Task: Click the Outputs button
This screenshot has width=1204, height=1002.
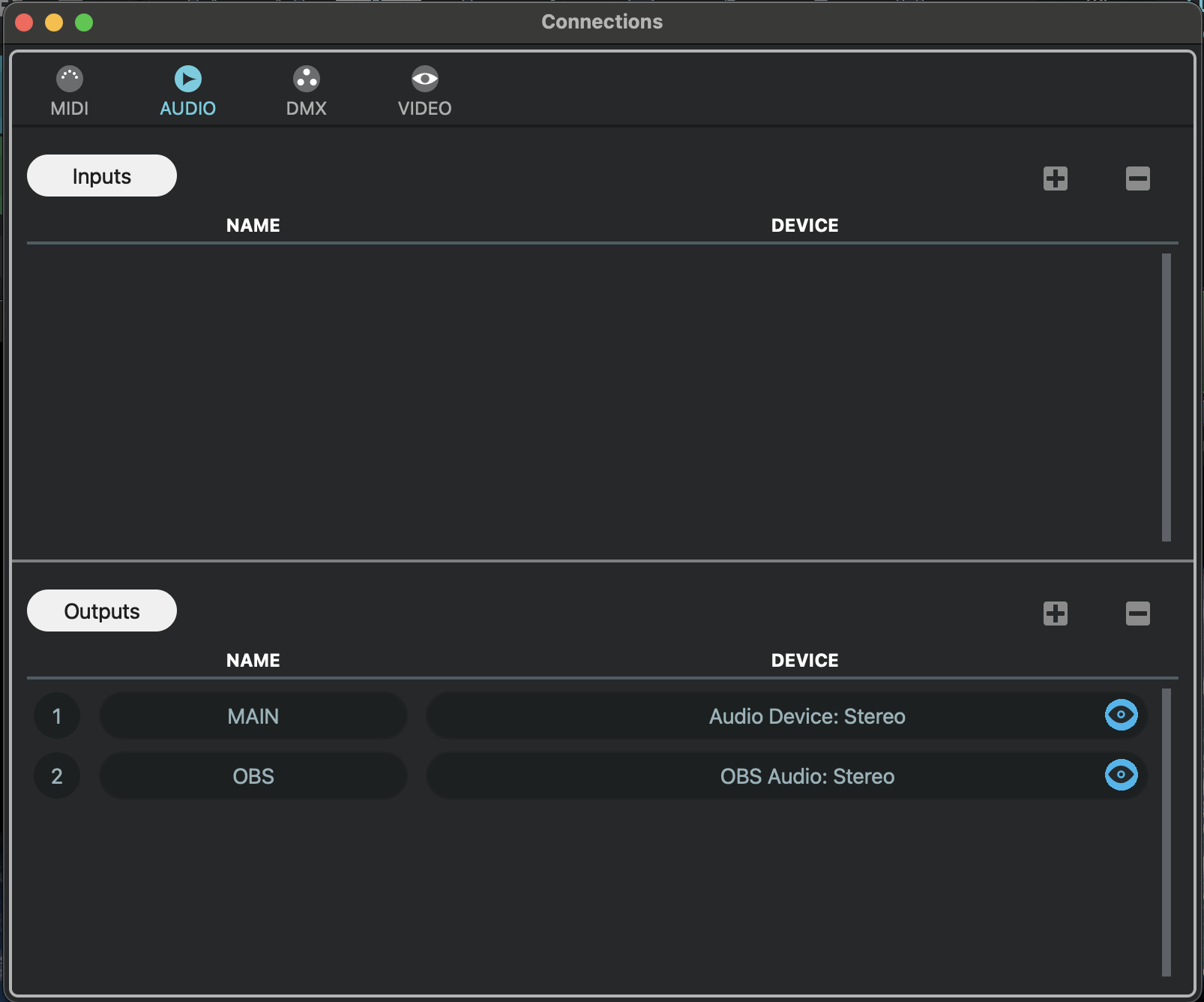Action: [x=102, y=611]
